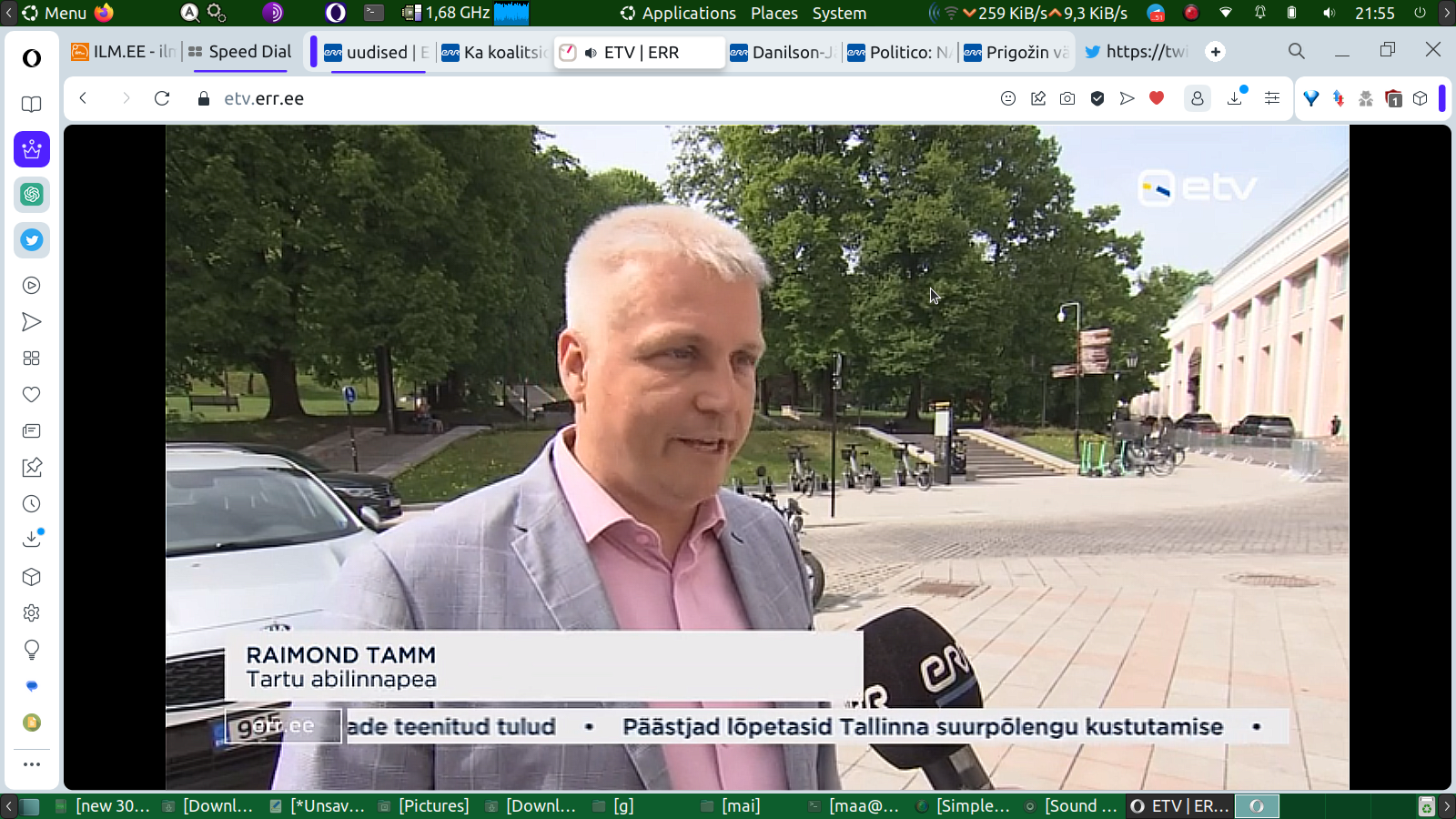View site security lock info
1456x819 pixels.
(x=204, y=98)
